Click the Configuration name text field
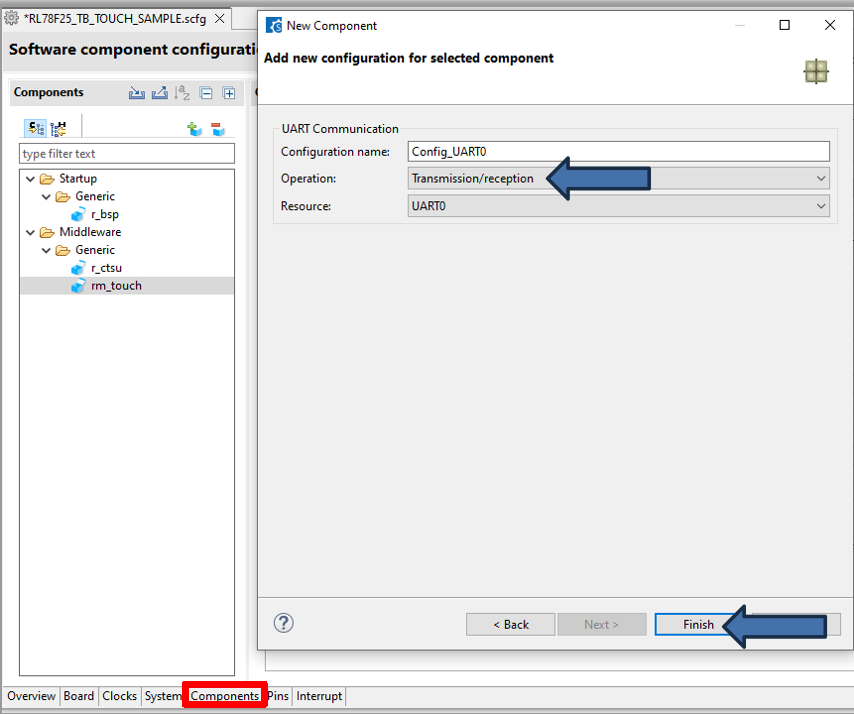The image size is (854, 714). pyautogui.click(x=619, y=151)
